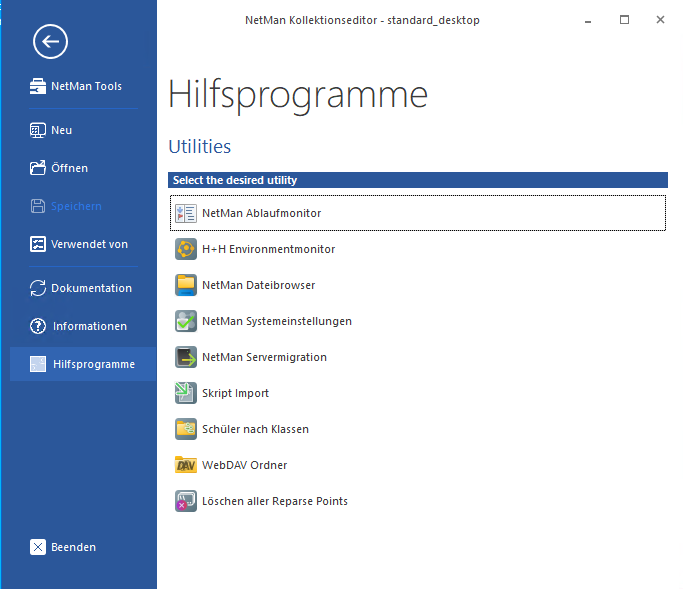683x589 pixels.
Task: Show the Informationen page
Action: pos(89,326)
